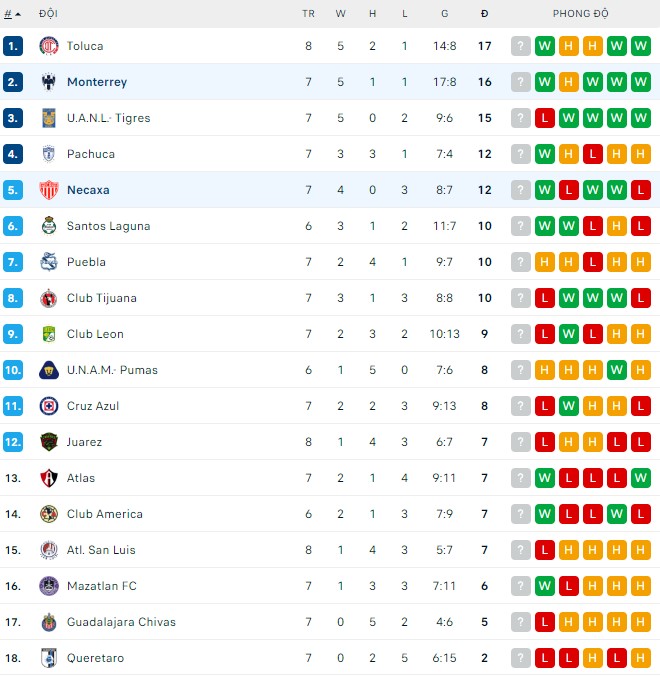Click the Club Leon team name
This screenshot has height=676, width=660.
point(95,334)
